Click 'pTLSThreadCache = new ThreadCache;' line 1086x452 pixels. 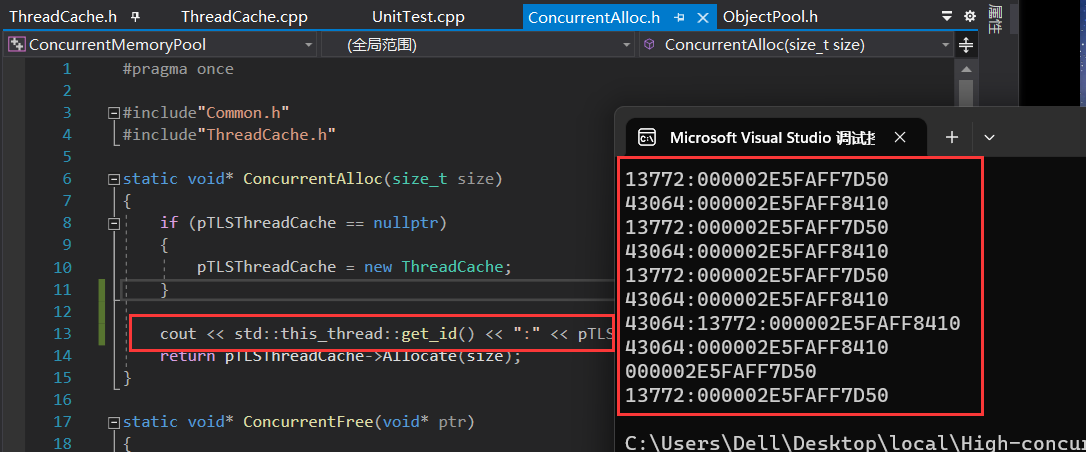(356, 267)
